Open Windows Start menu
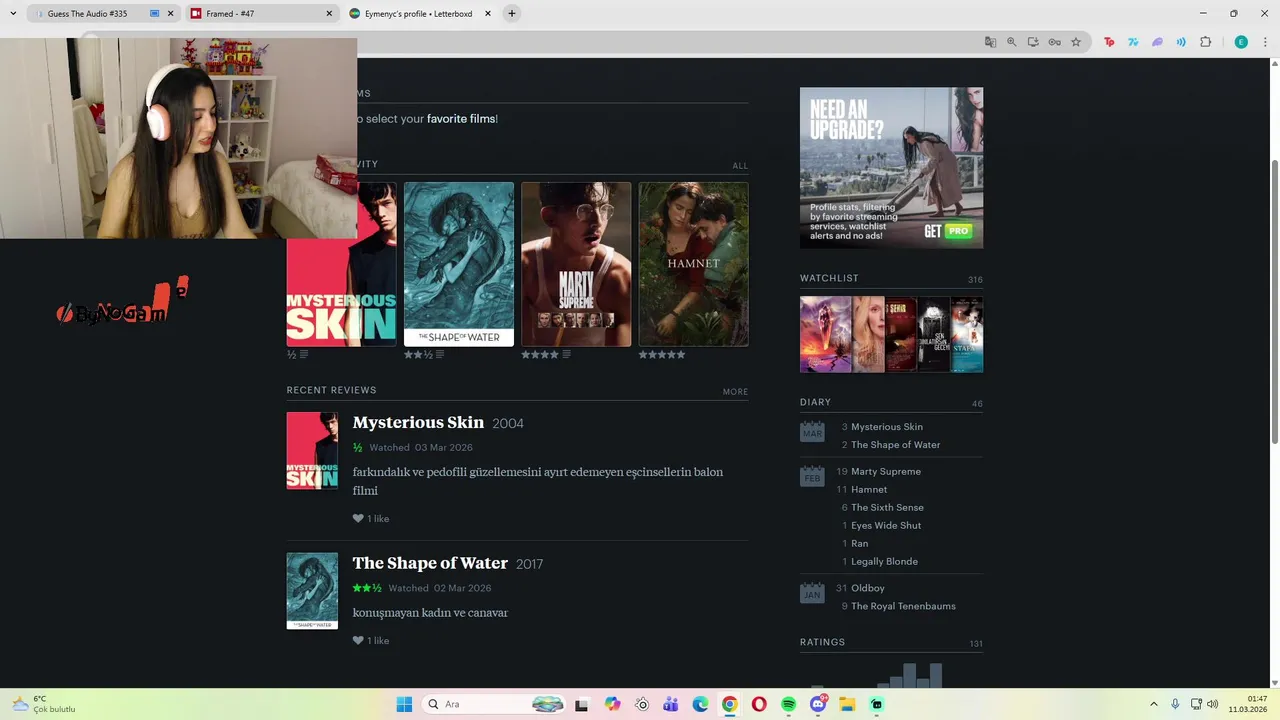 (x=404, y=704)
